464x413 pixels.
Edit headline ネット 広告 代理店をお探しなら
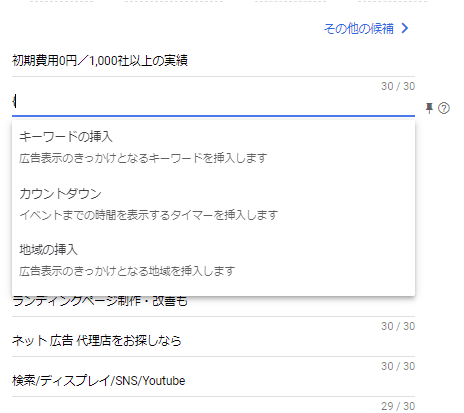click(x=213, y=341)
